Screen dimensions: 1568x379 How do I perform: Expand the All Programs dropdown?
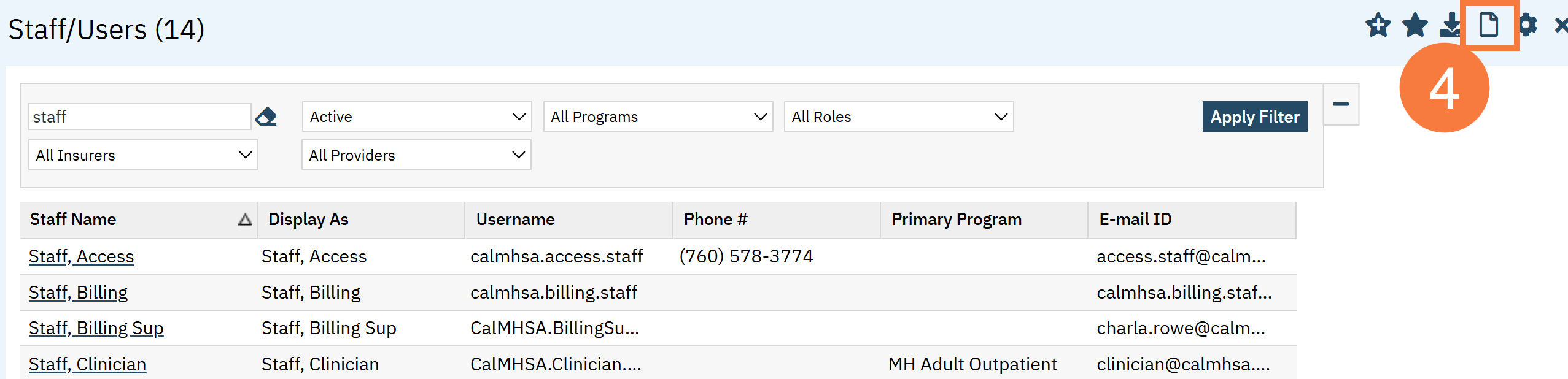pyautogui.click(x=658, y=117)
